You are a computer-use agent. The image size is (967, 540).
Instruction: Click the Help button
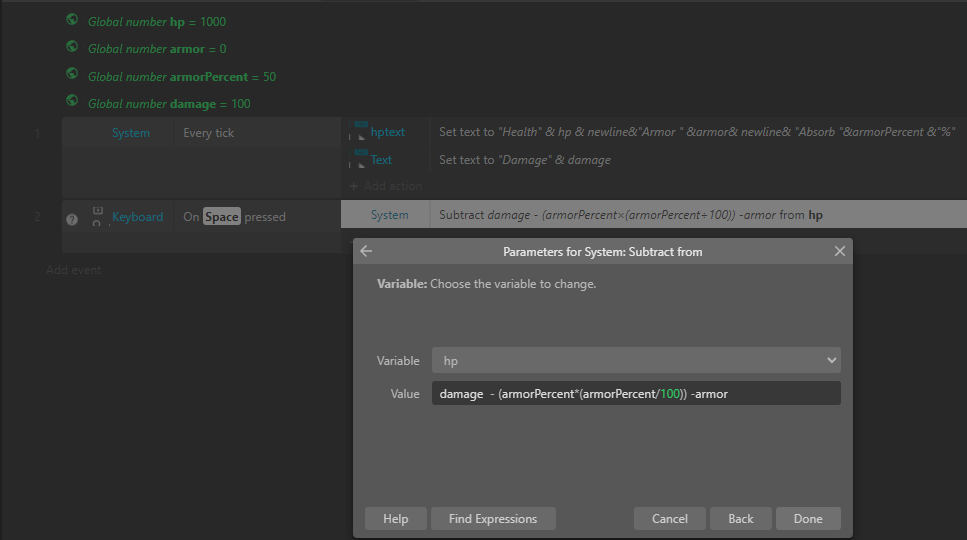[x=395, y=518]
